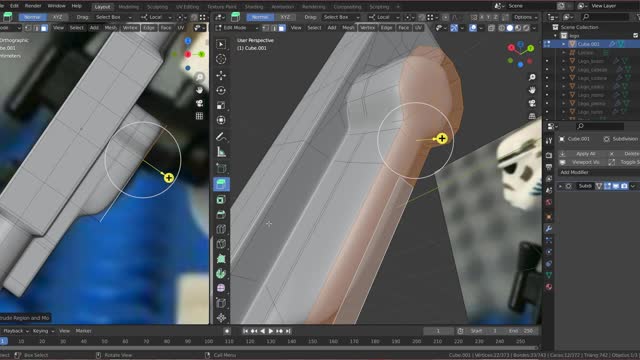Activate the Extrude Region tool
The image size is (640, 360).
221,184
